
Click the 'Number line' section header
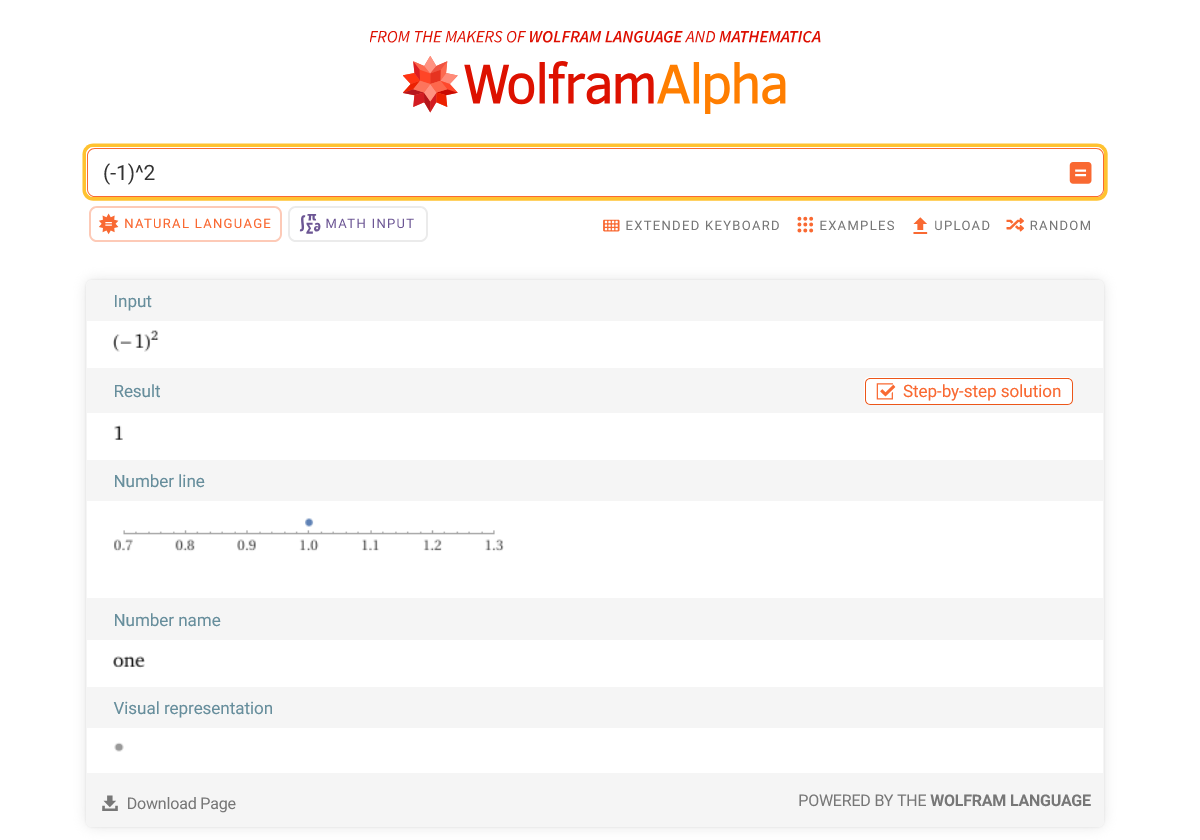(x=159, y=481)
